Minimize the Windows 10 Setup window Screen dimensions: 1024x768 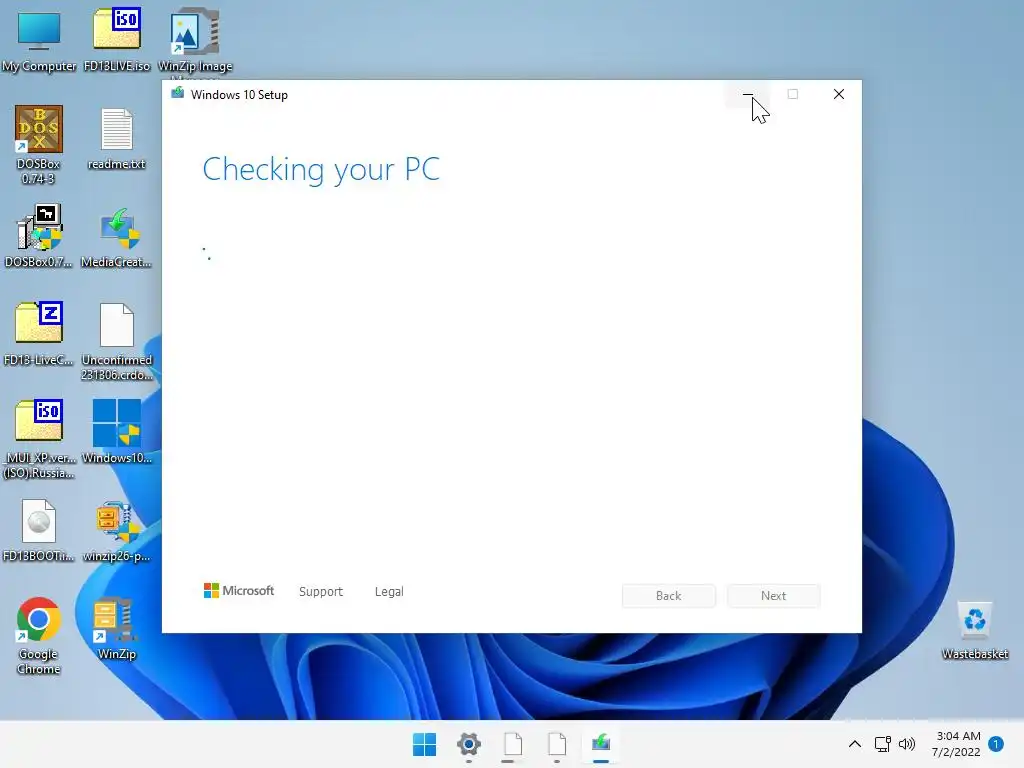pos(748,94)
